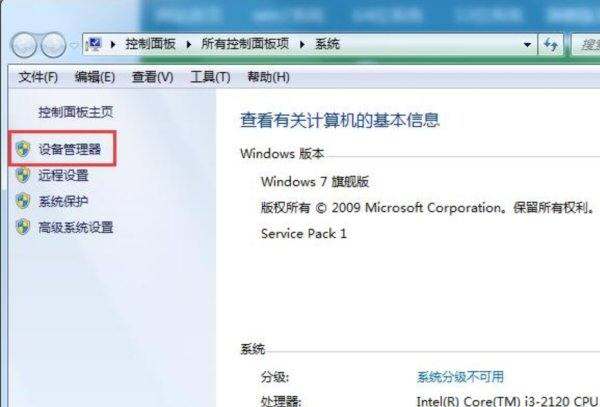The image size is (600, 407).
Task: Open the 文件(F) menu
Action: 38,77
